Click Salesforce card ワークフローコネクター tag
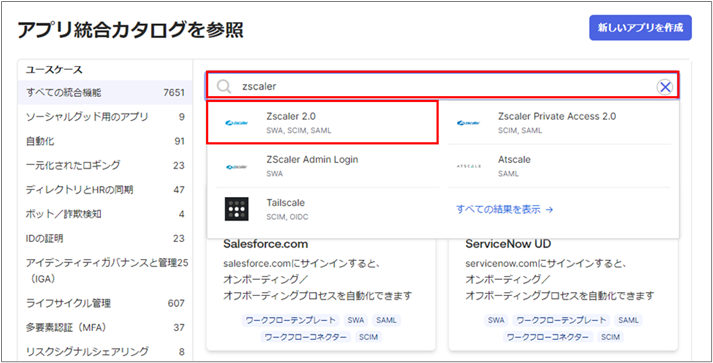The image size is (713, 363). click(x=306, y=337)
